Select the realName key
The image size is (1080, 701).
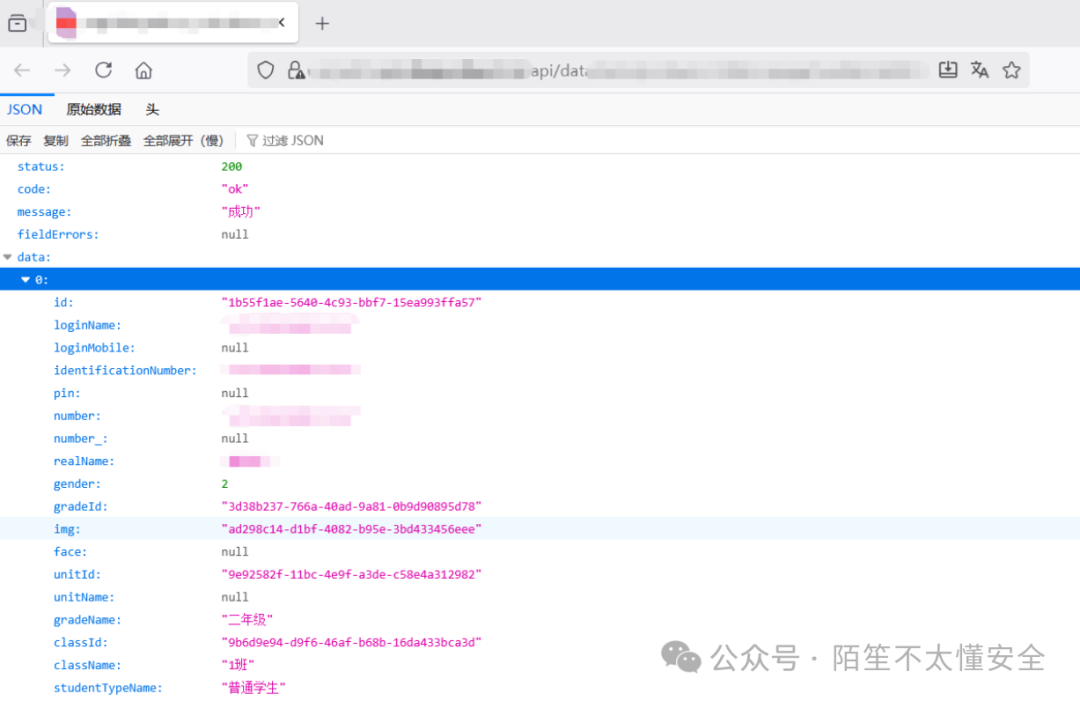[x=84, y=461]
